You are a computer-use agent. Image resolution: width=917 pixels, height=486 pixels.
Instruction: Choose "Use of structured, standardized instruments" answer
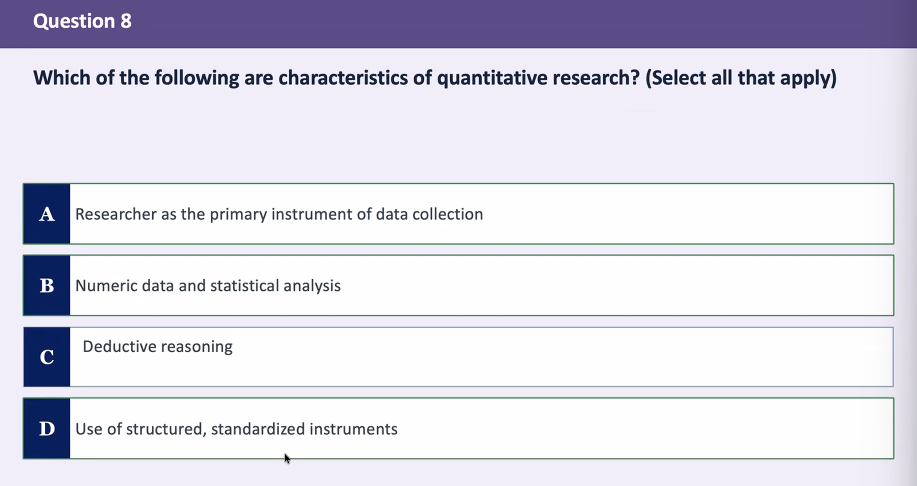click(x=458, y=429)
